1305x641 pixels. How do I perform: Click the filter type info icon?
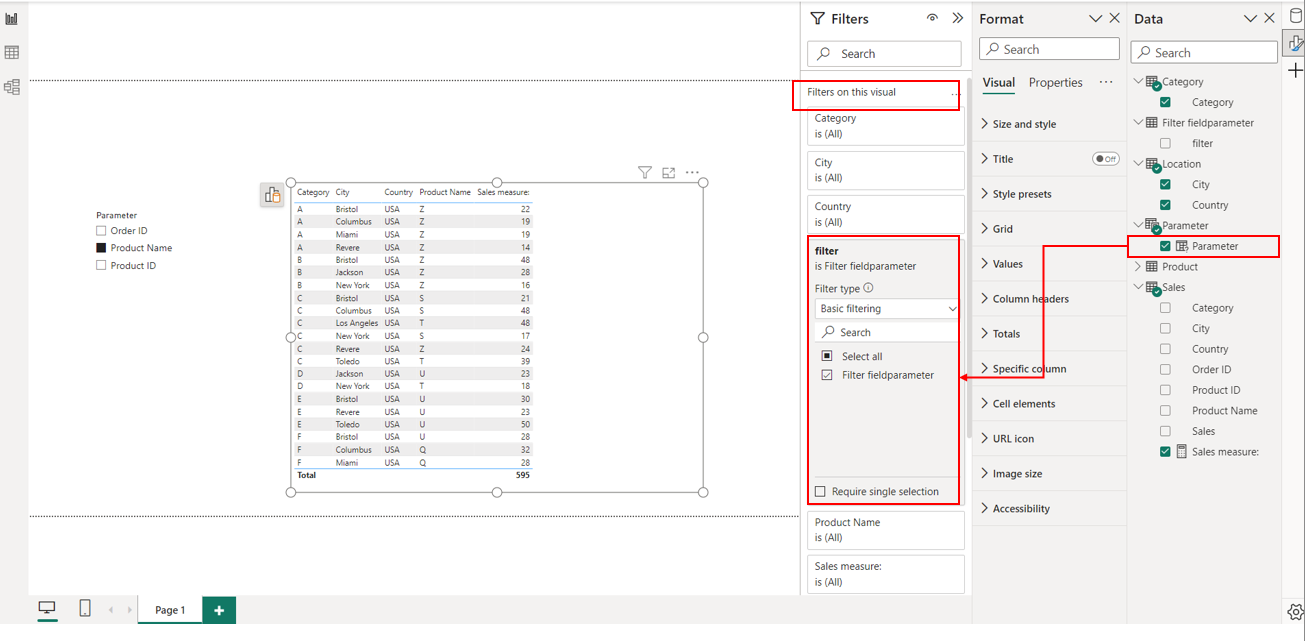pos(868,288)
